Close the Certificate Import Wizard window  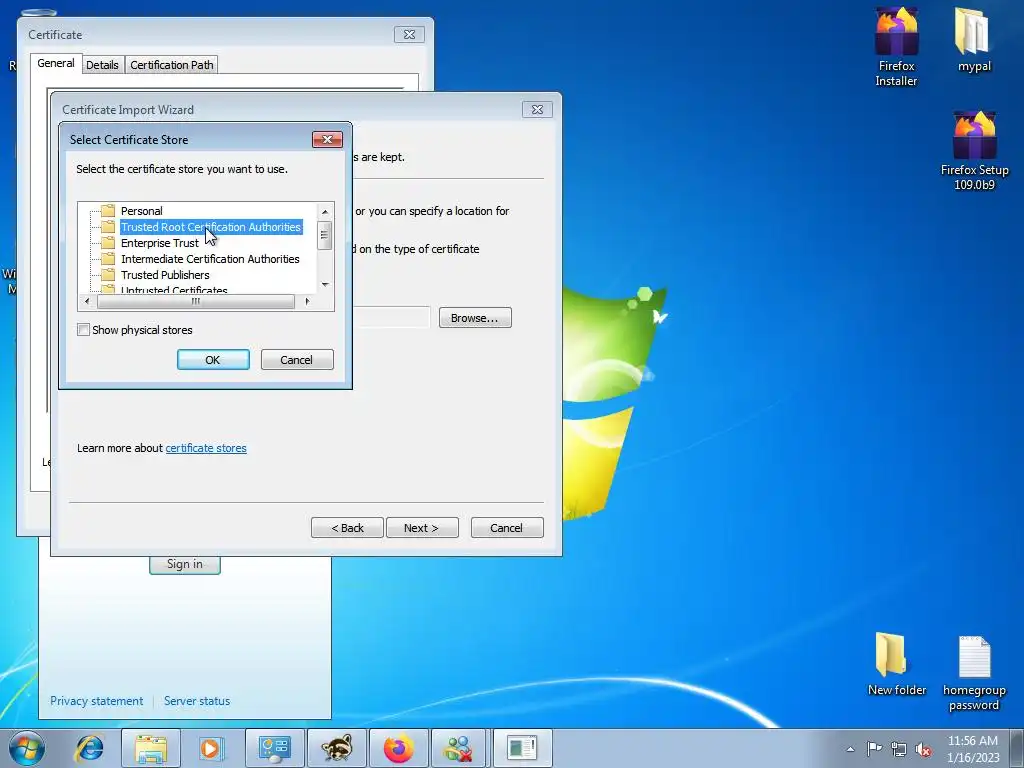click(x=537, y=110)
